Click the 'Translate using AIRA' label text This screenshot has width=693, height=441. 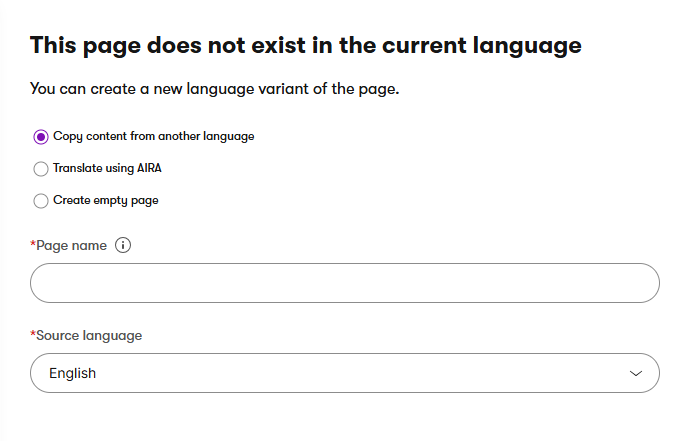(107, 168)
